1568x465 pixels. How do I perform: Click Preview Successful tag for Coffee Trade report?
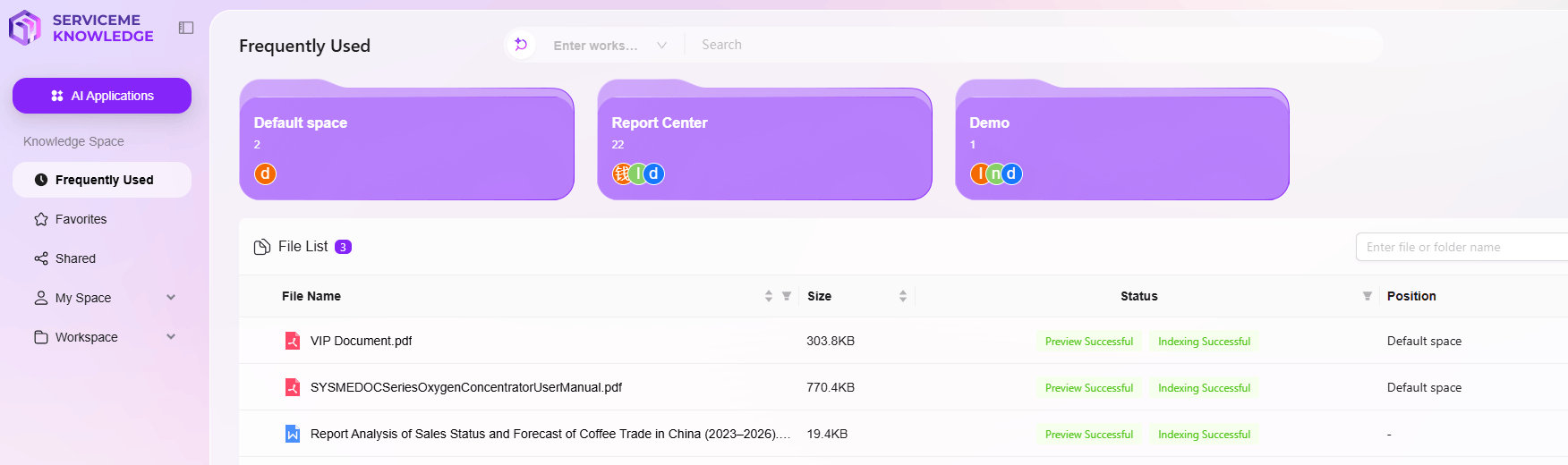pyautogui.click(x=1089, y=435)
